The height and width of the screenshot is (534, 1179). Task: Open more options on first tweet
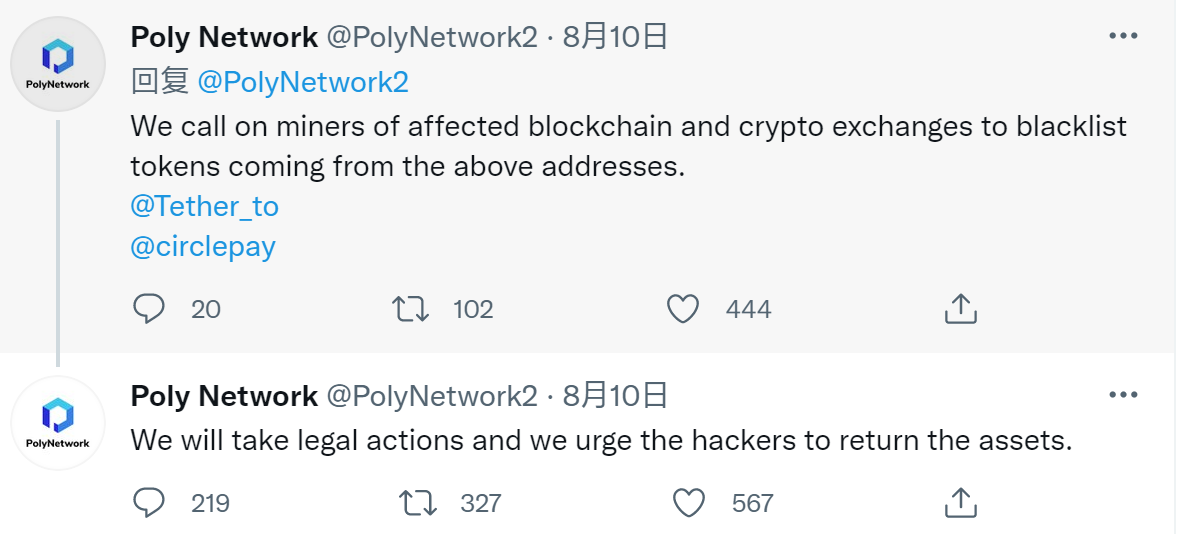point(1123,35)
